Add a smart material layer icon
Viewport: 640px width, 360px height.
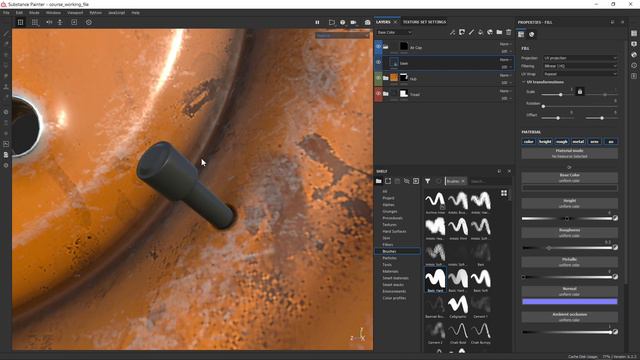pyautogui.click(x=490, y=32)
